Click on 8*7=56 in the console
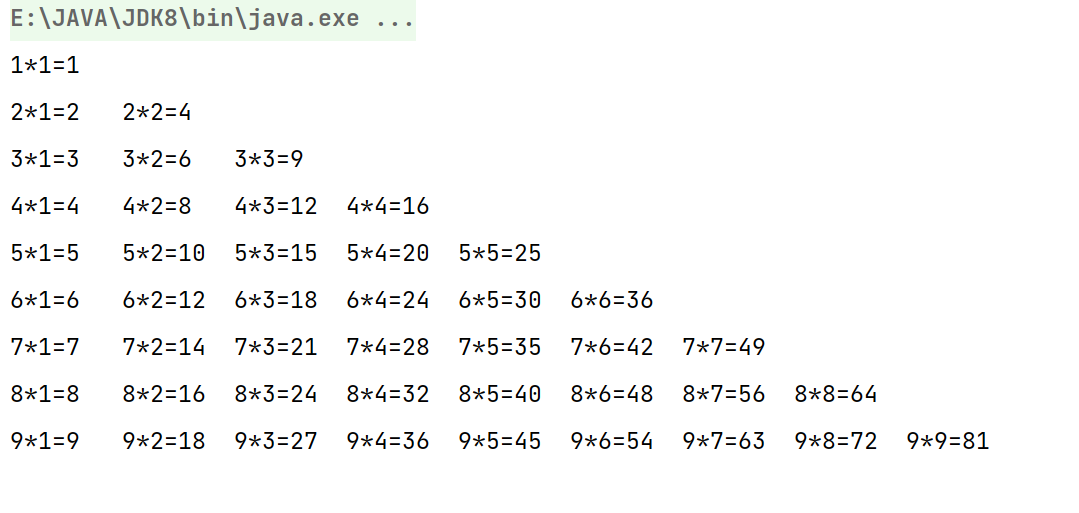The image size is (1079, 513). [724, 394]
